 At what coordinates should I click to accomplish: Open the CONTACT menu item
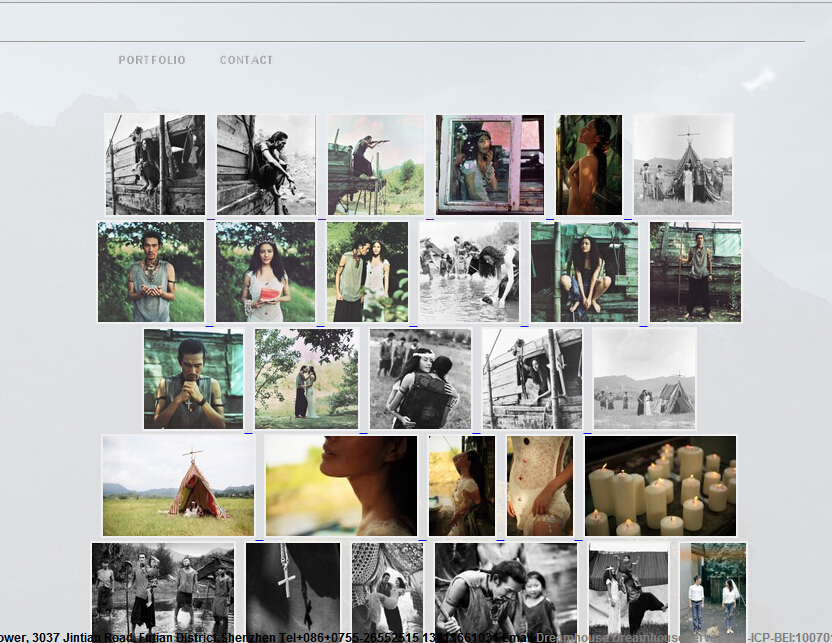(x=246, y=60)
